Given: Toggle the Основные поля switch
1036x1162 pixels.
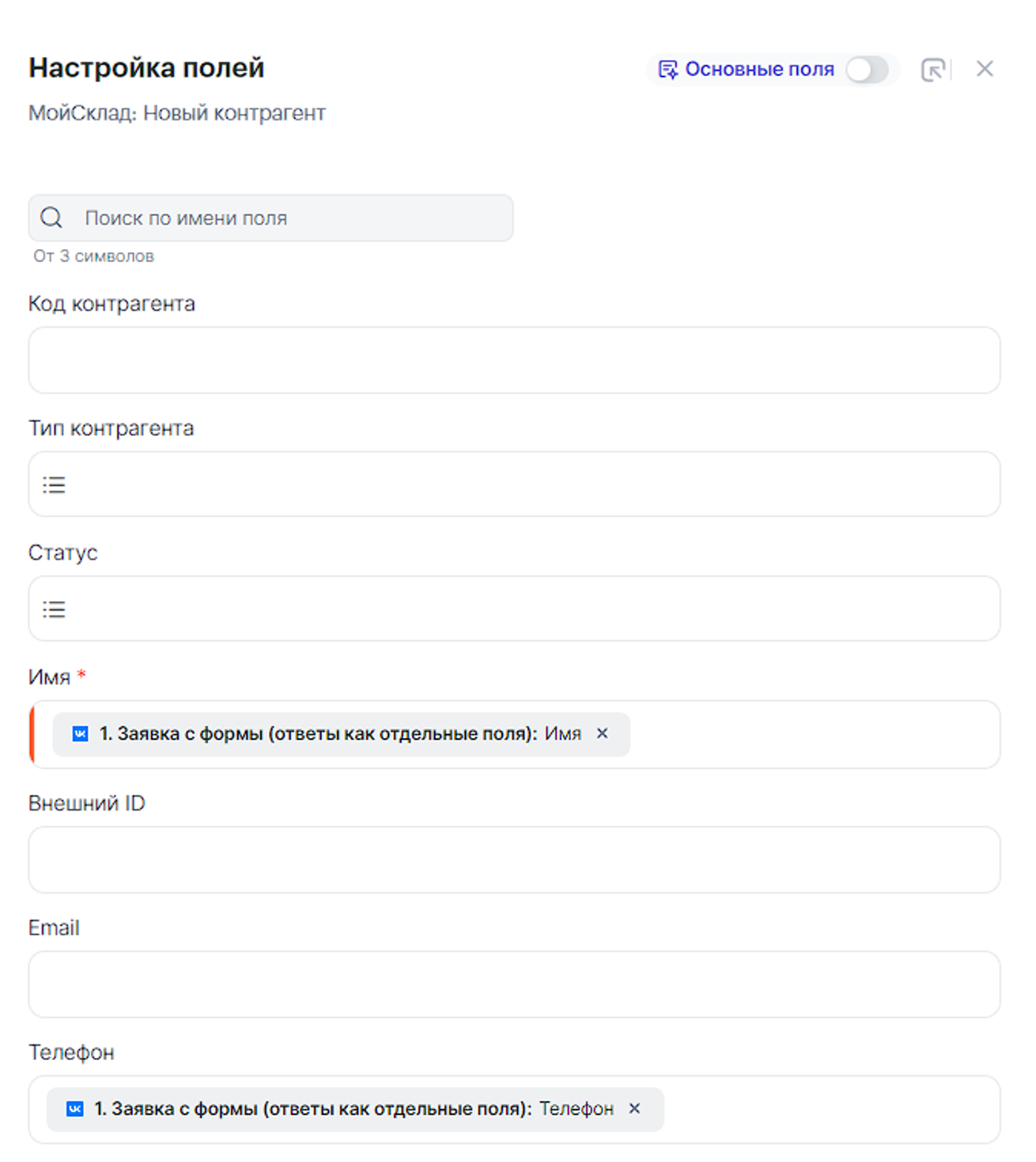Looking at the screenshot, I should pos(867,70).
